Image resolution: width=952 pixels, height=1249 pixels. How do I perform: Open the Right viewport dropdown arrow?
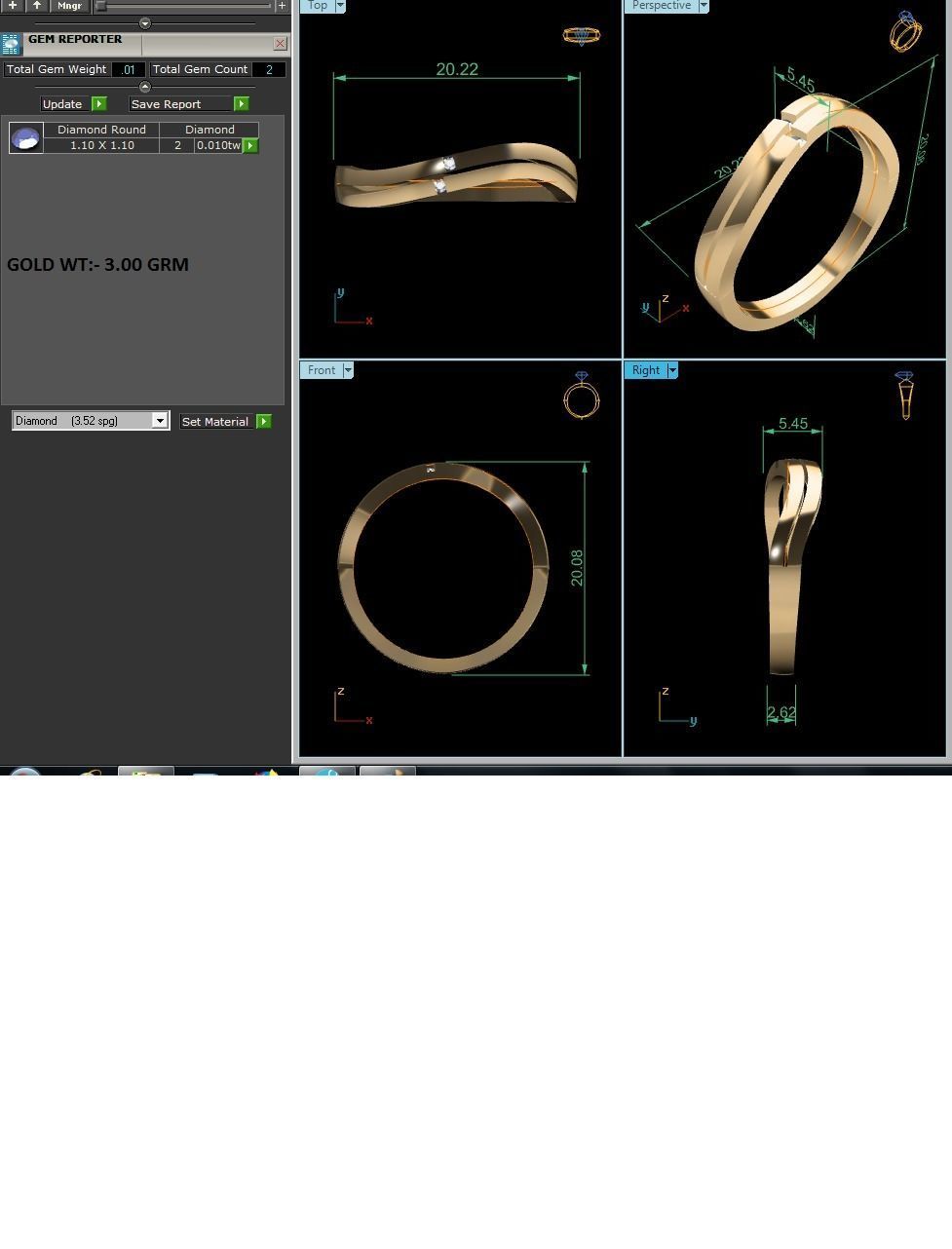coord(672,370)
